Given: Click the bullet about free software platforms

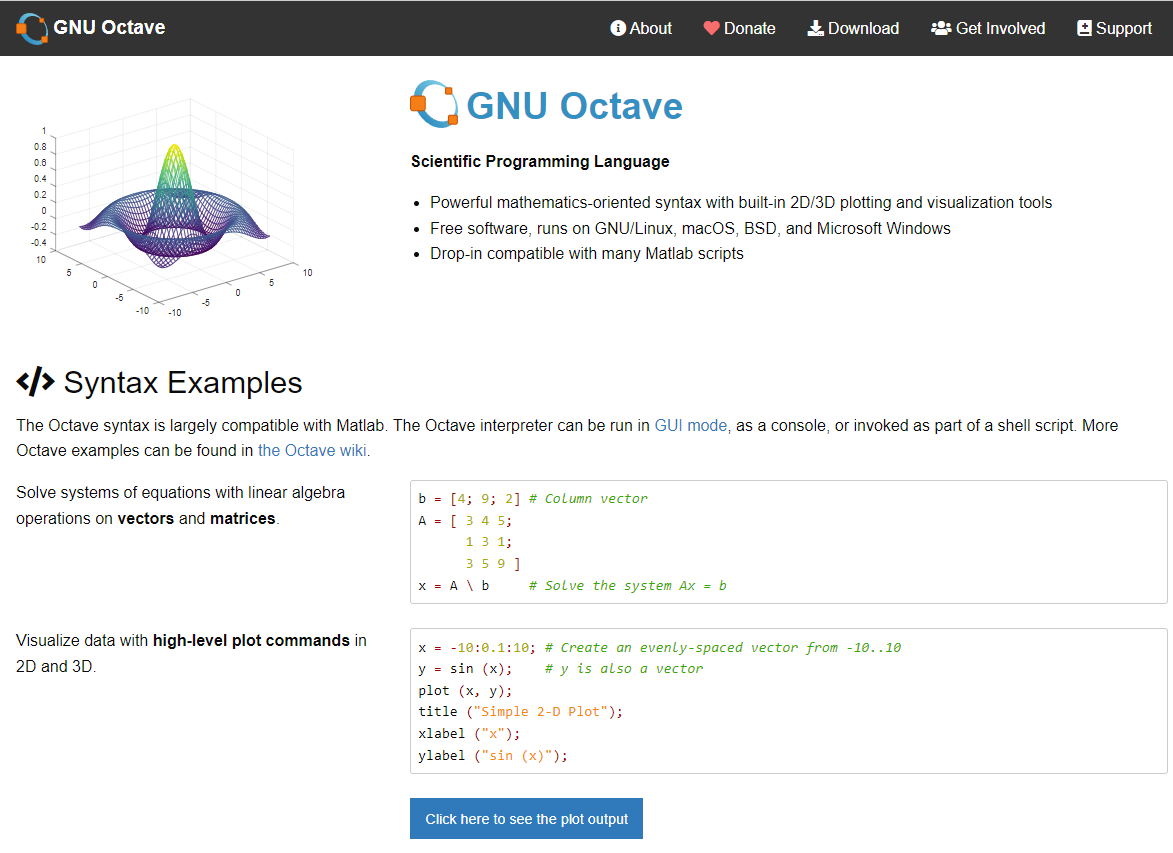Looking at the screenshot, I should 690,228.
